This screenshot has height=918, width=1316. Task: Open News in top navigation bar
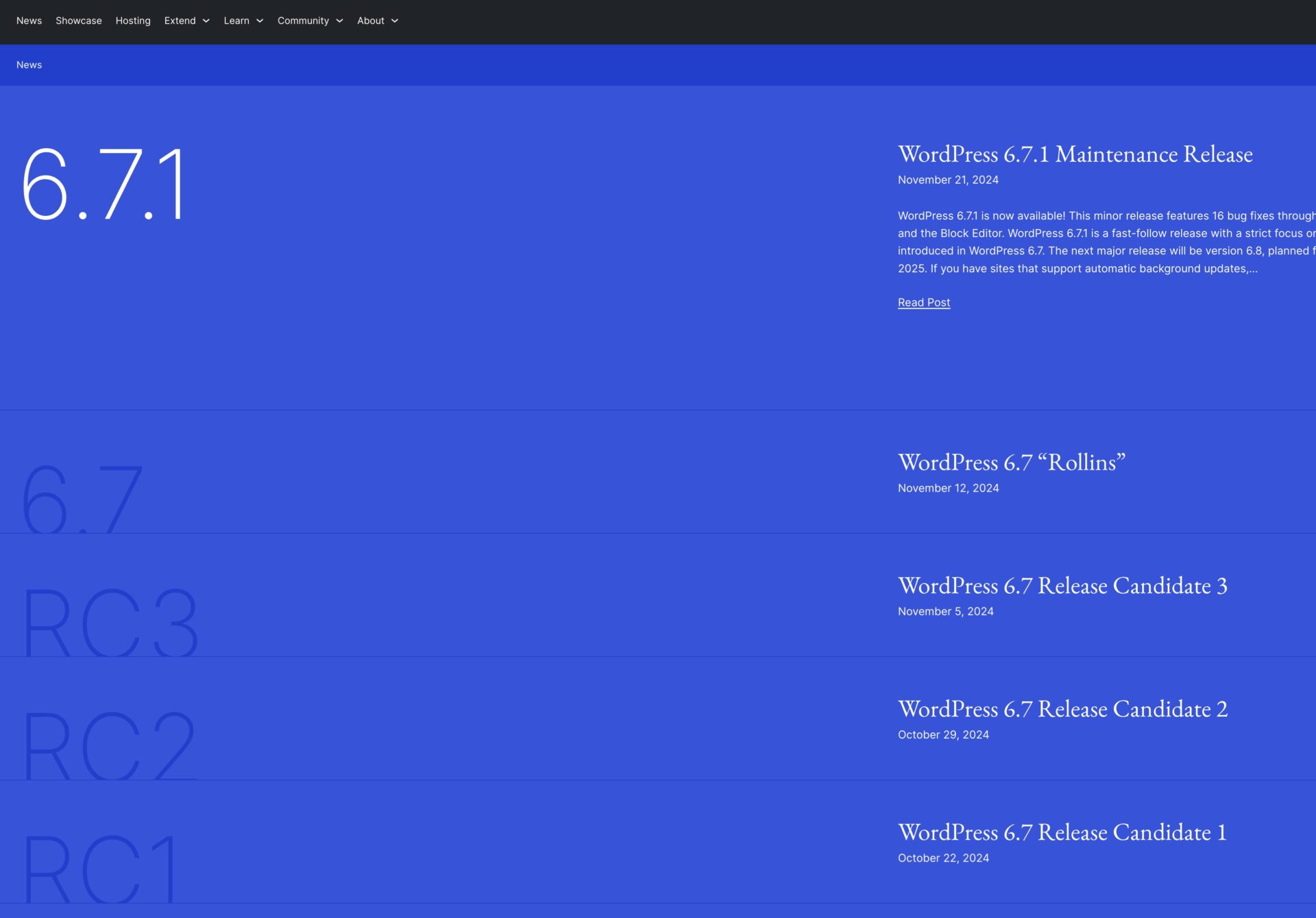point(29,21)
